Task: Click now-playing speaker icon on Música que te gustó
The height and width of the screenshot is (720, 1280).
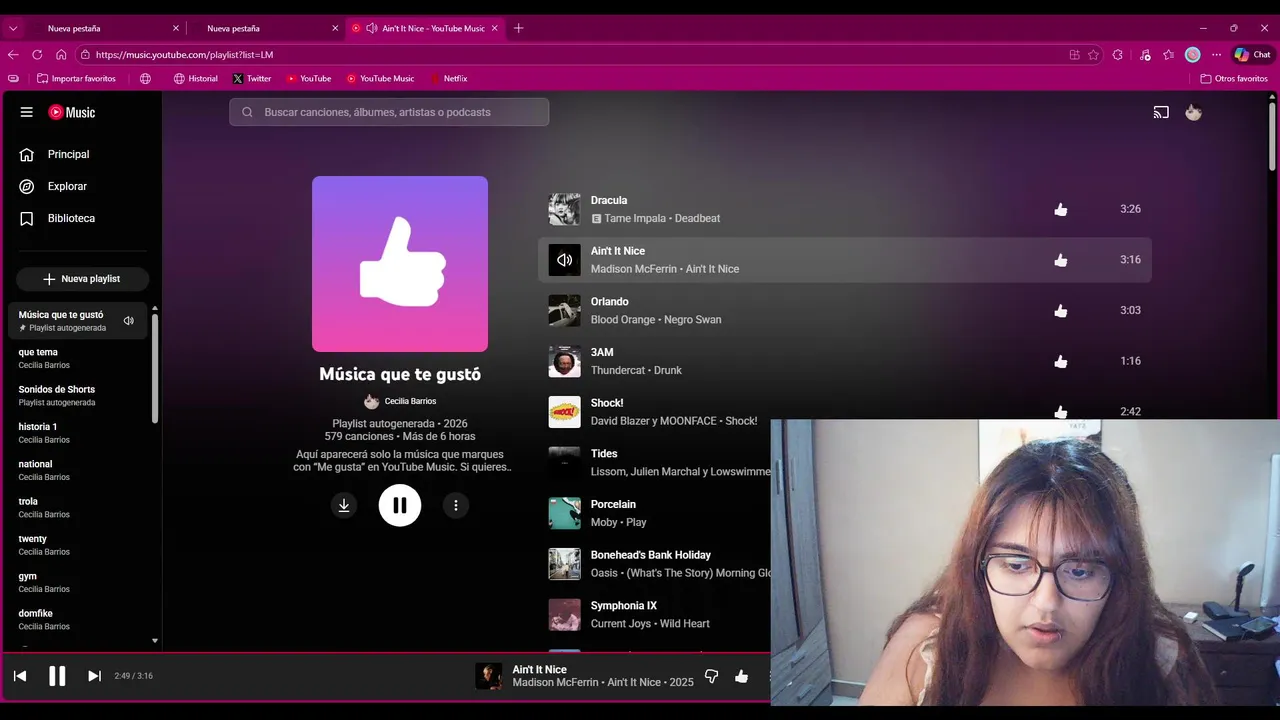Action: click(128, 321)
